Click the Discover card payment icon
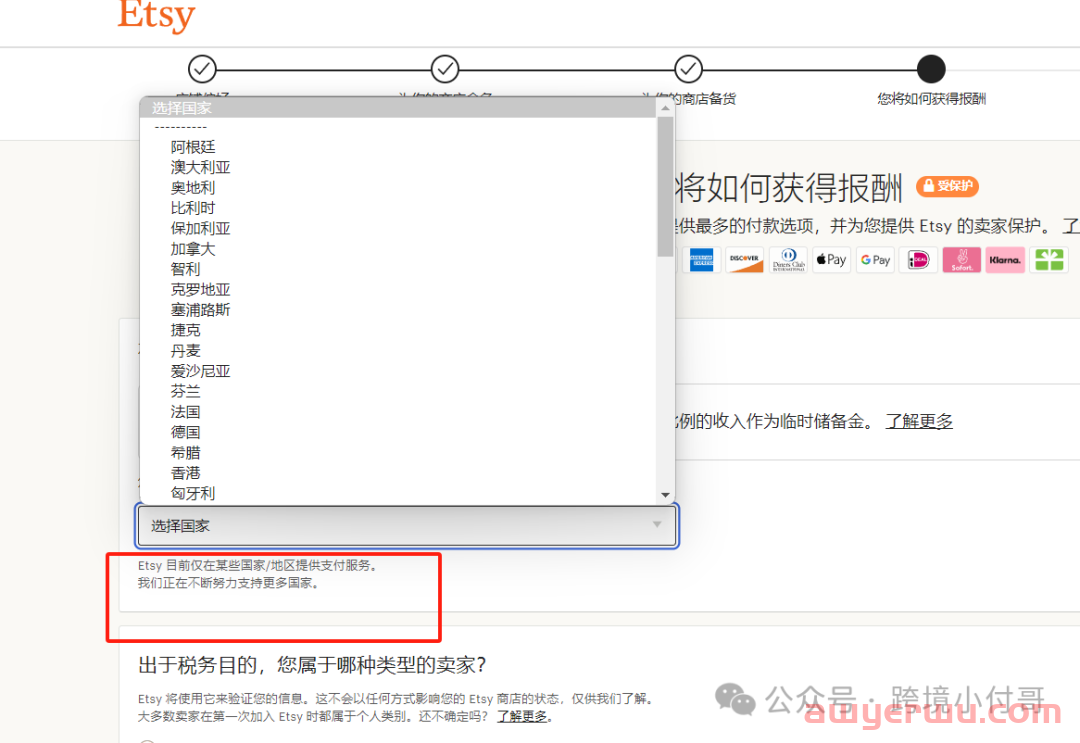 point(745,260)
